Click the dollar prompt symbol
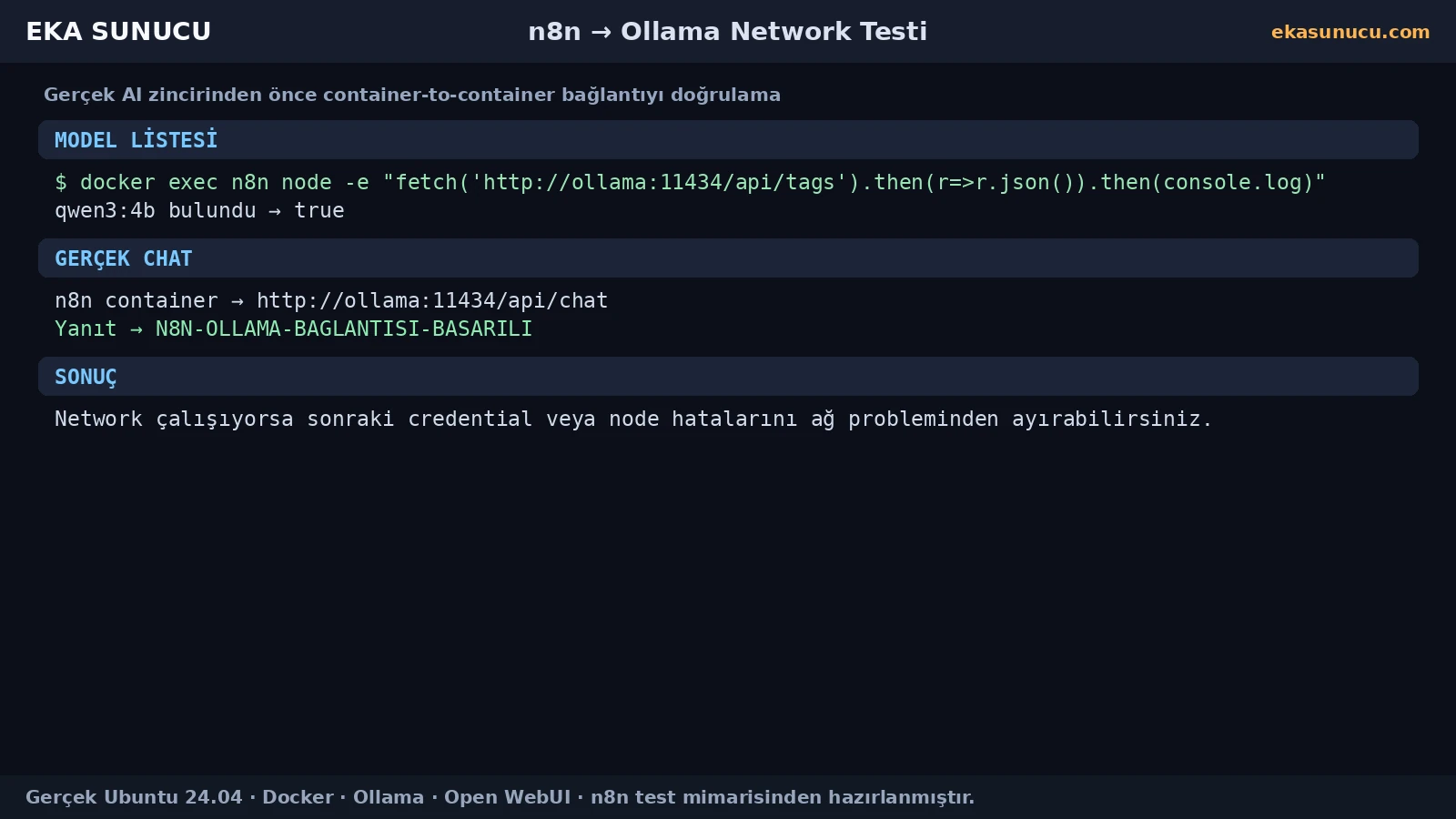The height and width of the screenshot is (819, 1456). point(61,182)
